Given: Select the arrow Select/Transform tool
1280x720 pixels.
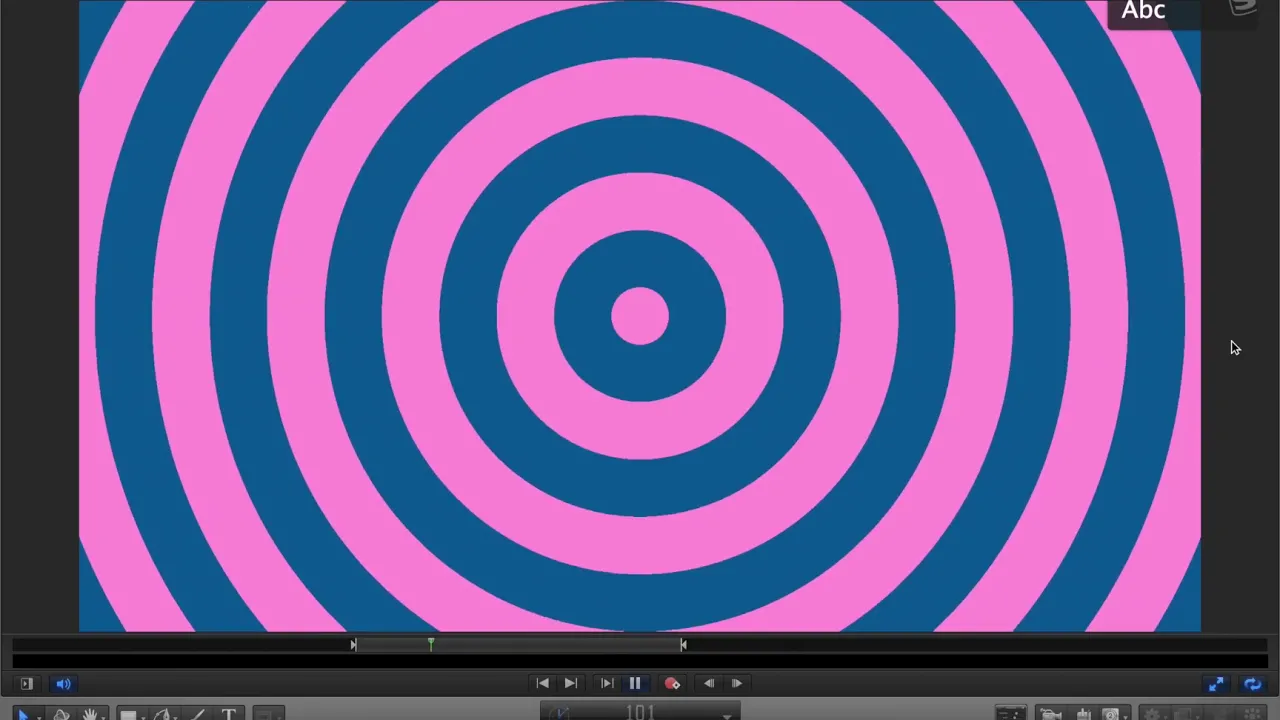Looking at the screenshot, I should 23,714.
